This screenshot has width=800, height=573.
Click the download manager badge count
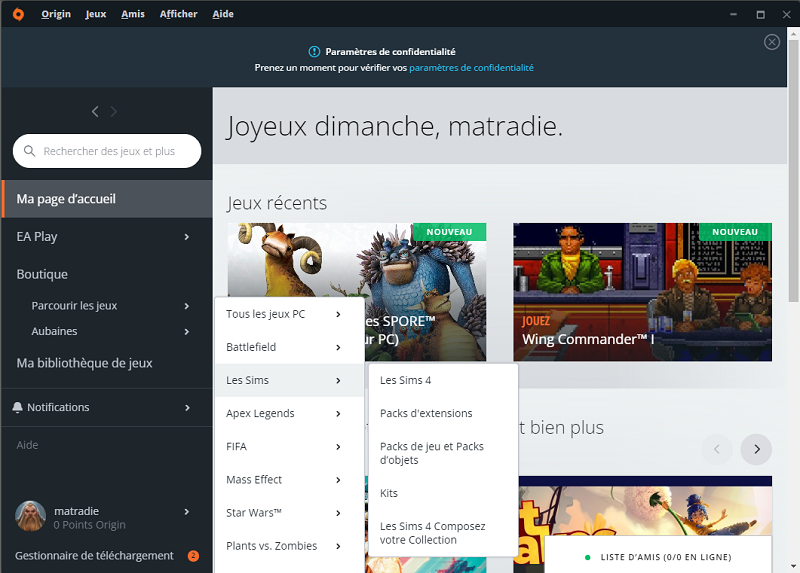coord(193,556)
